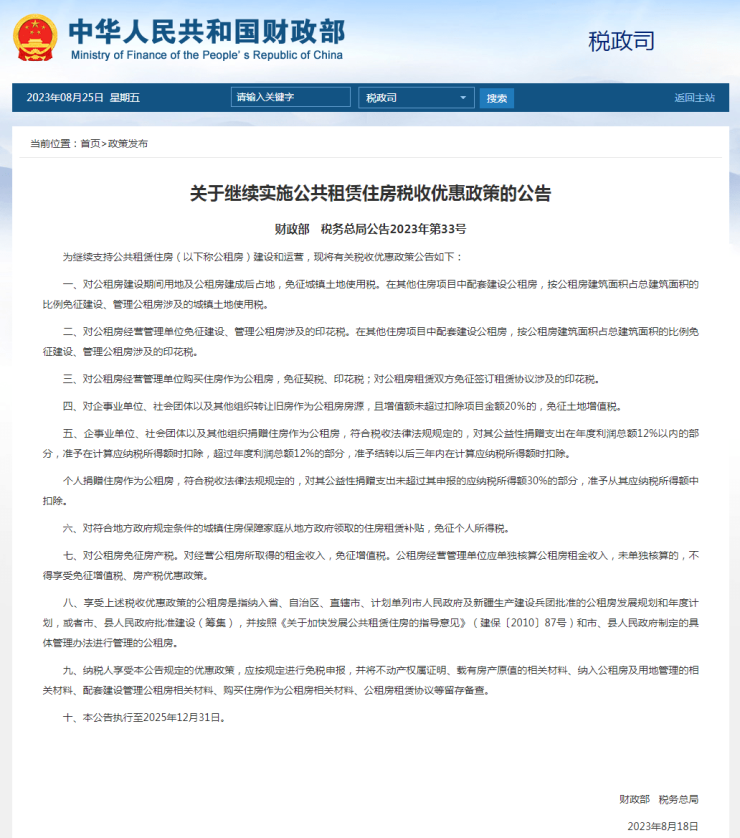This screenshot has width=740, height=838.
Task: Click the signature 财政部 税务总局
Action: (x=659, y=800)
